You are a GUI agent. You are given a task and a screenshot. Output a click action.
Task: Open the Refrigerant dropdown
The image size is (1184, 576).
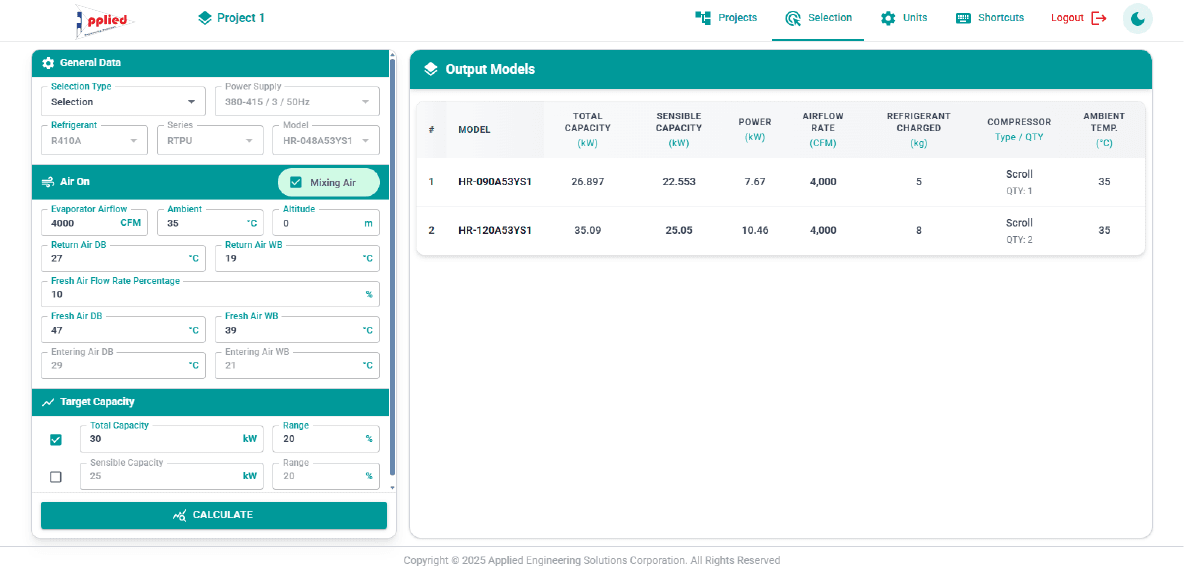click(x=94, y=140)
